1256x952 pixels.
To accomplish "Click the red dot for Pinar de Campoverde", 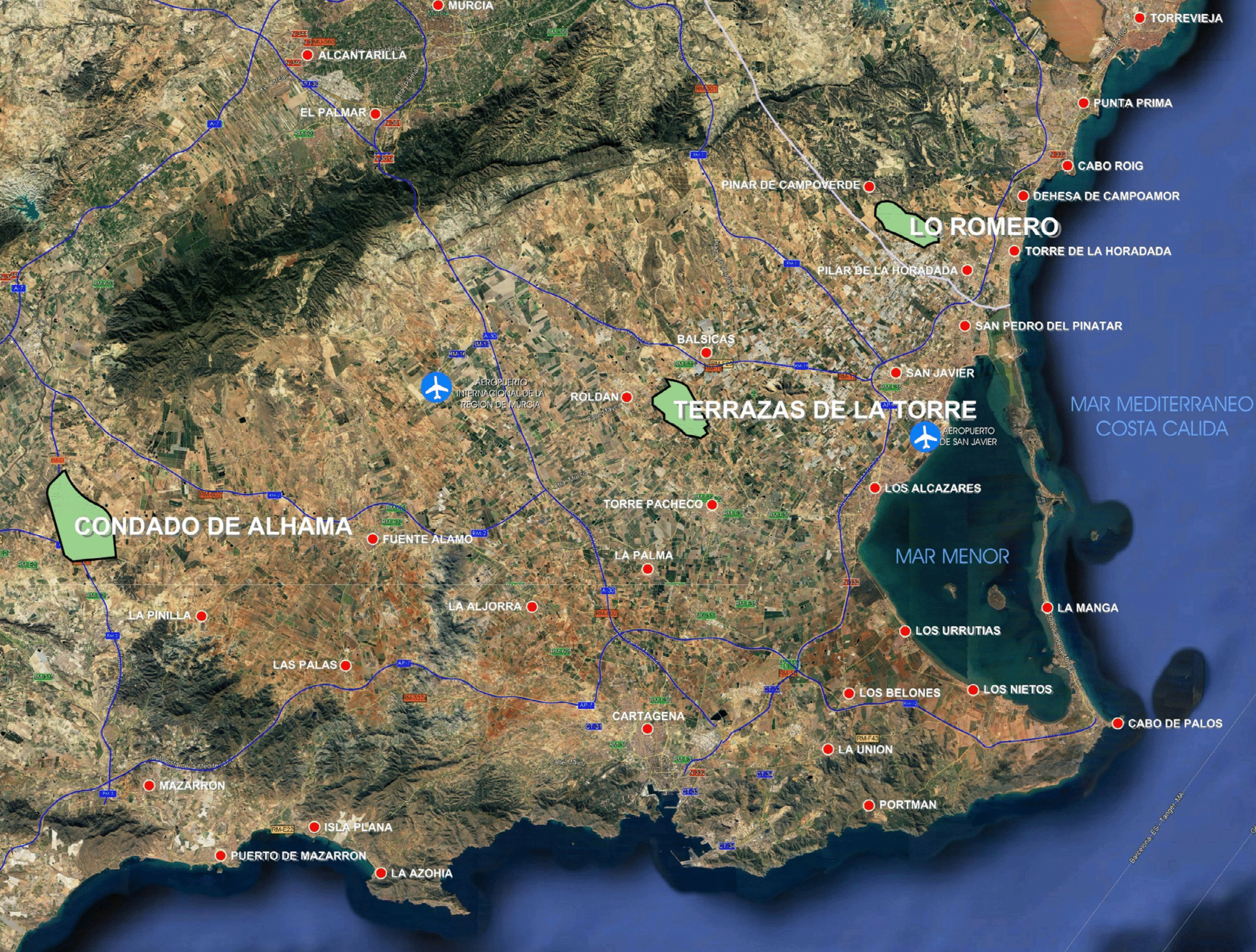I will 869,186.
